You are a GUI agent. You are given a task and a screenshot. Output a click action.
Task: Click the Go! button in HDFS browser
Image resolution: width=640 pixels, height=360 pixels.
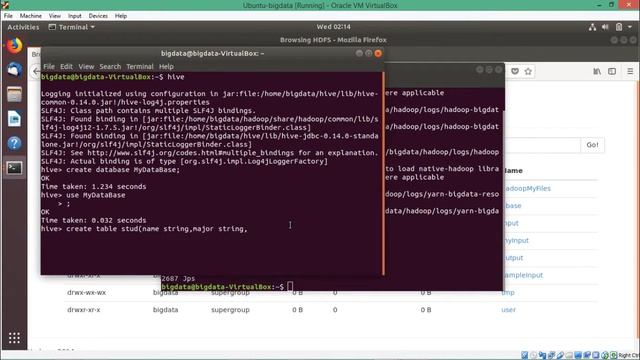(592, 145)
